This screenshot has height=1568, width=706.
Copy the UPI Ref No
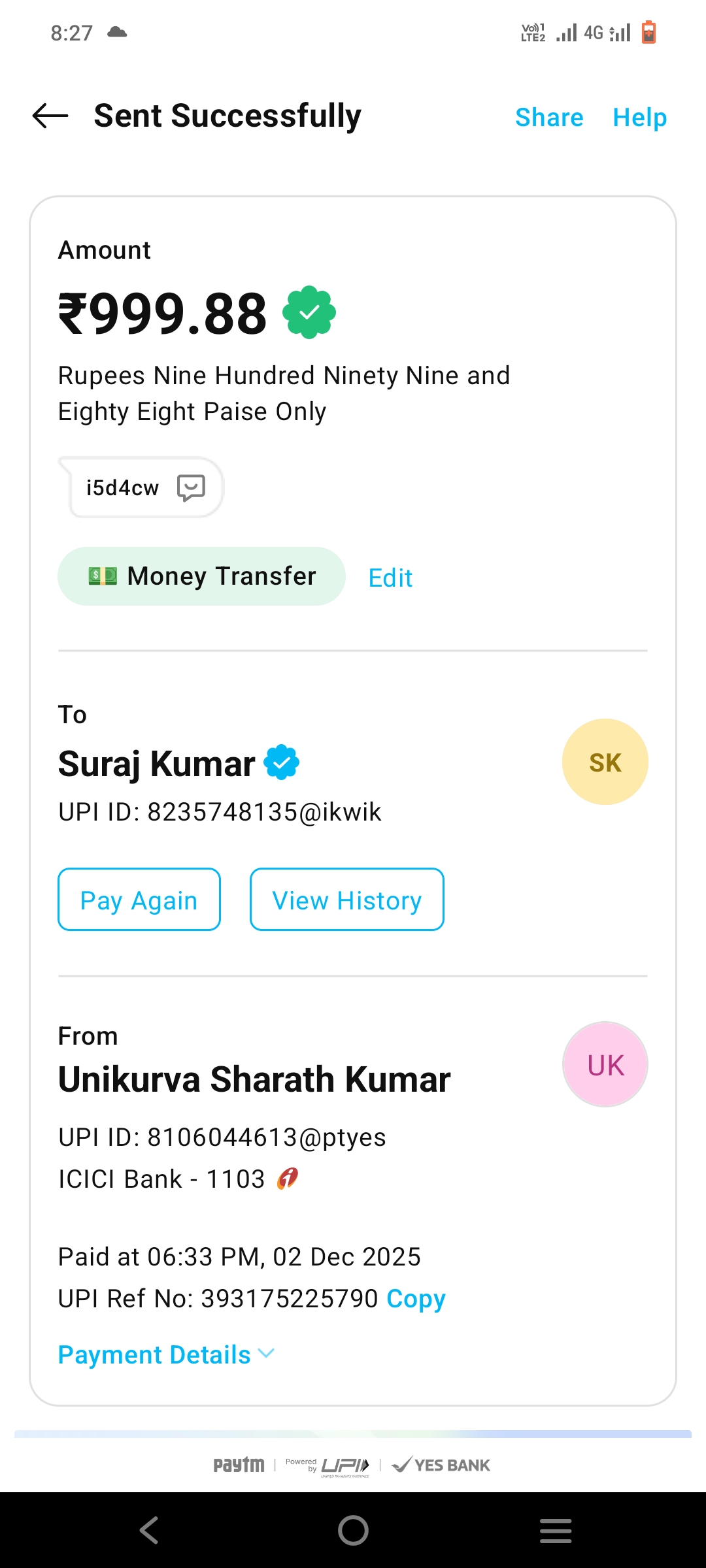(x=416, y=1299)
